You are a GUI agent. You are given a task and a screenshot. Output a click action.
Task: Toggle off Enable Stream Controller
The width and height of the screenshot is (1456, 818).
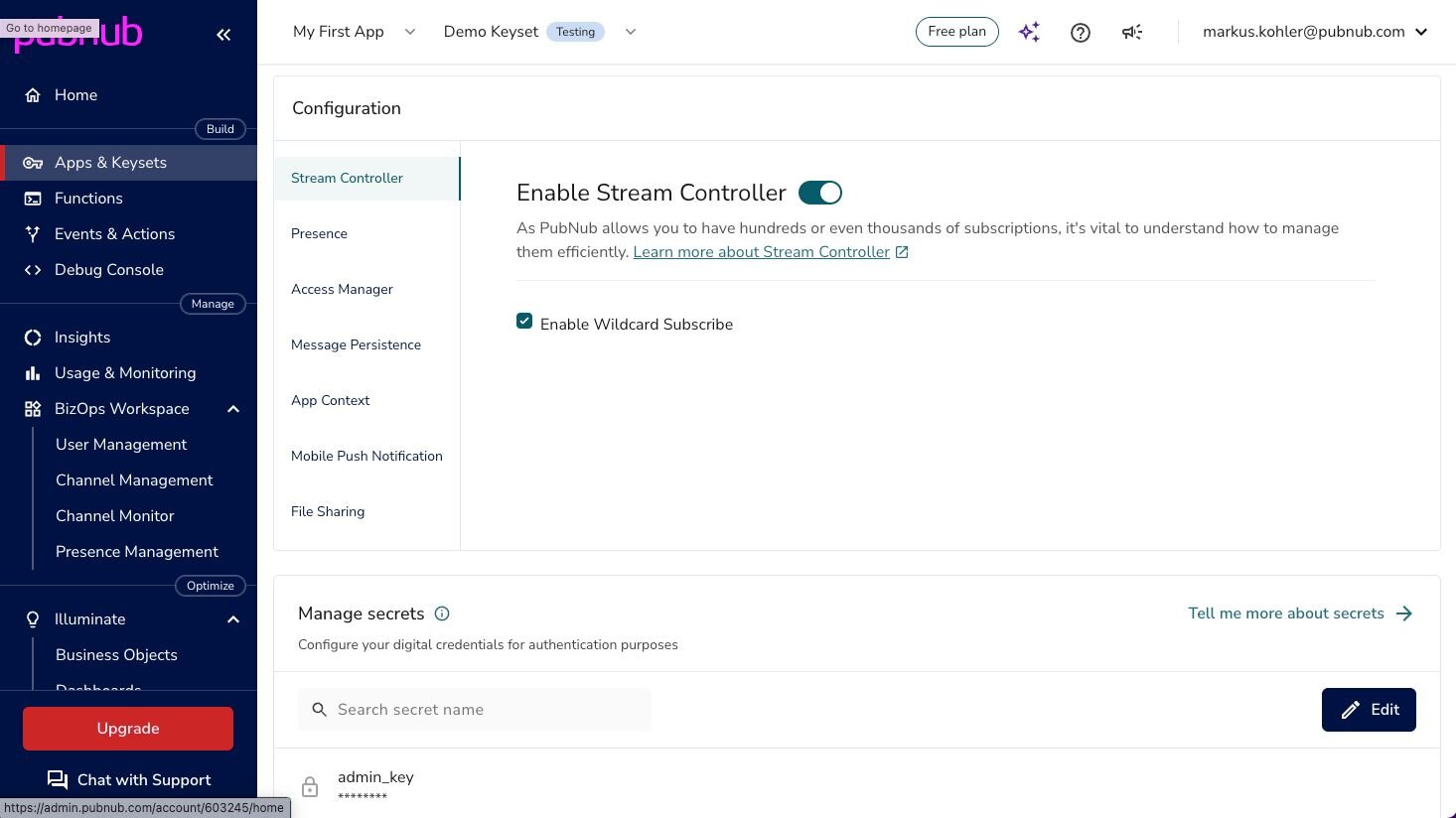tap(819, 192)
